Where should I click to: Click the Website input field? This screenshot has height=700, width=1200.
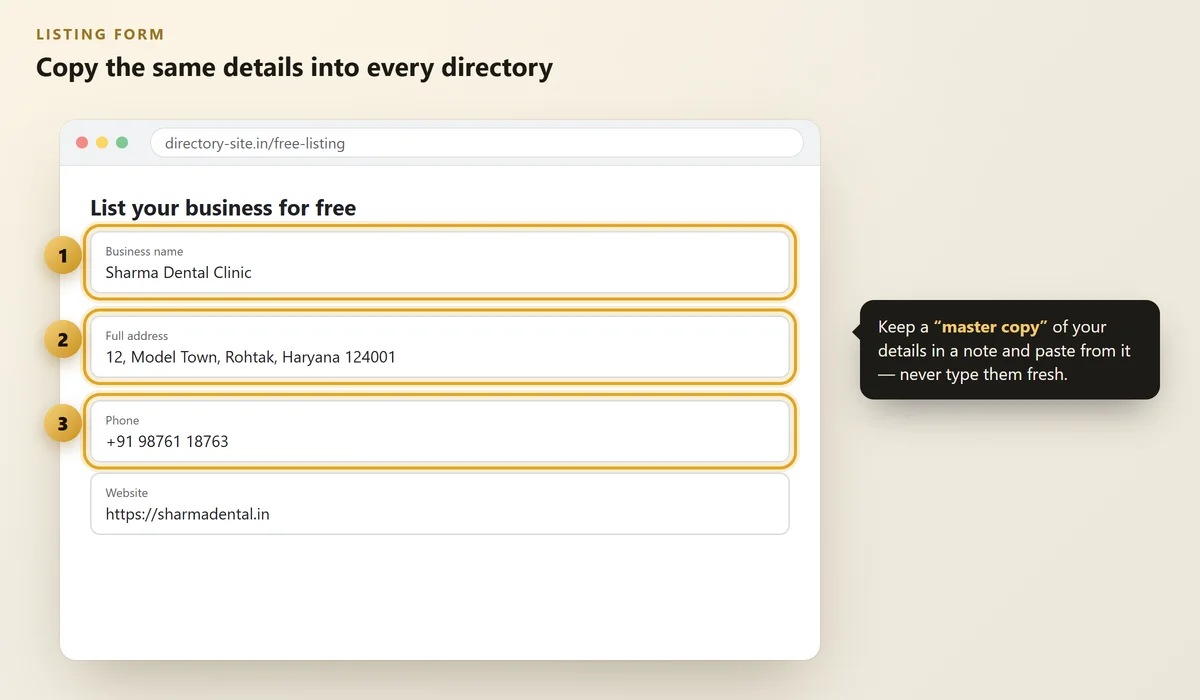[x=440, y=504]
